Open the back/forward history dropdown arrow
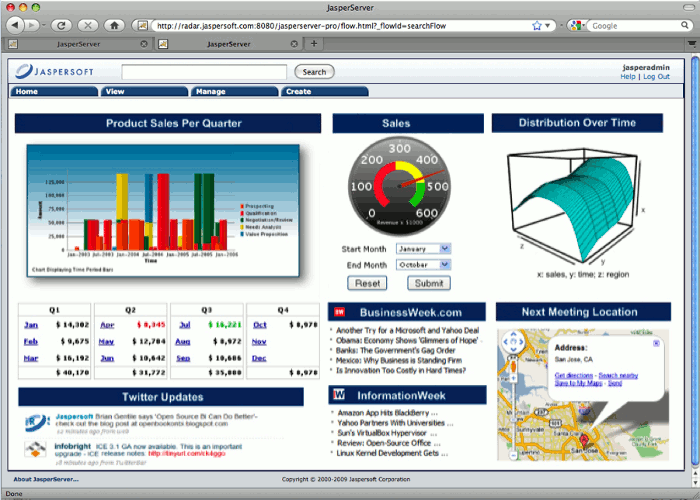 (x=43, y=25)
